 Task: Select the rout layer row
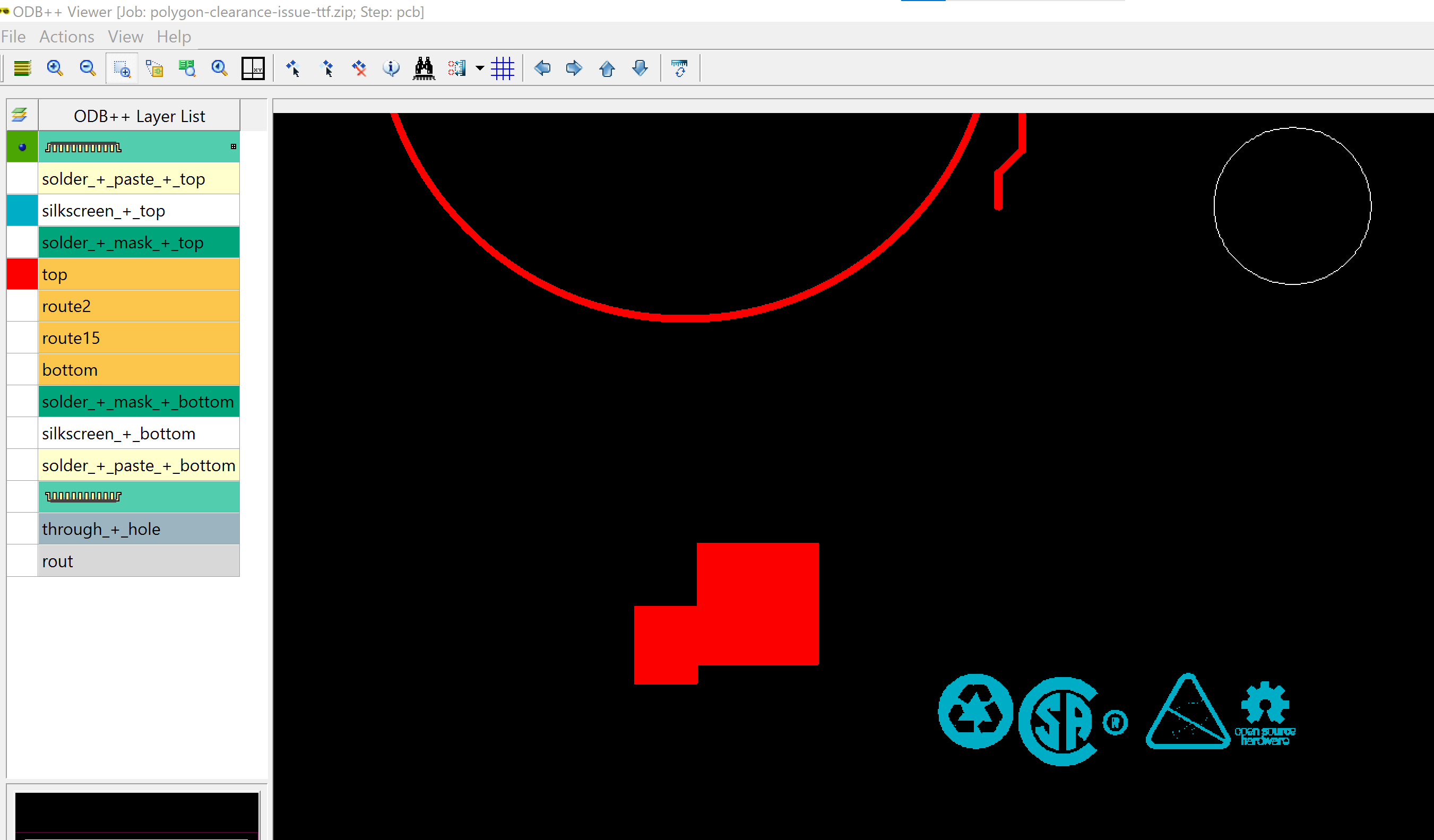[139, 561]
